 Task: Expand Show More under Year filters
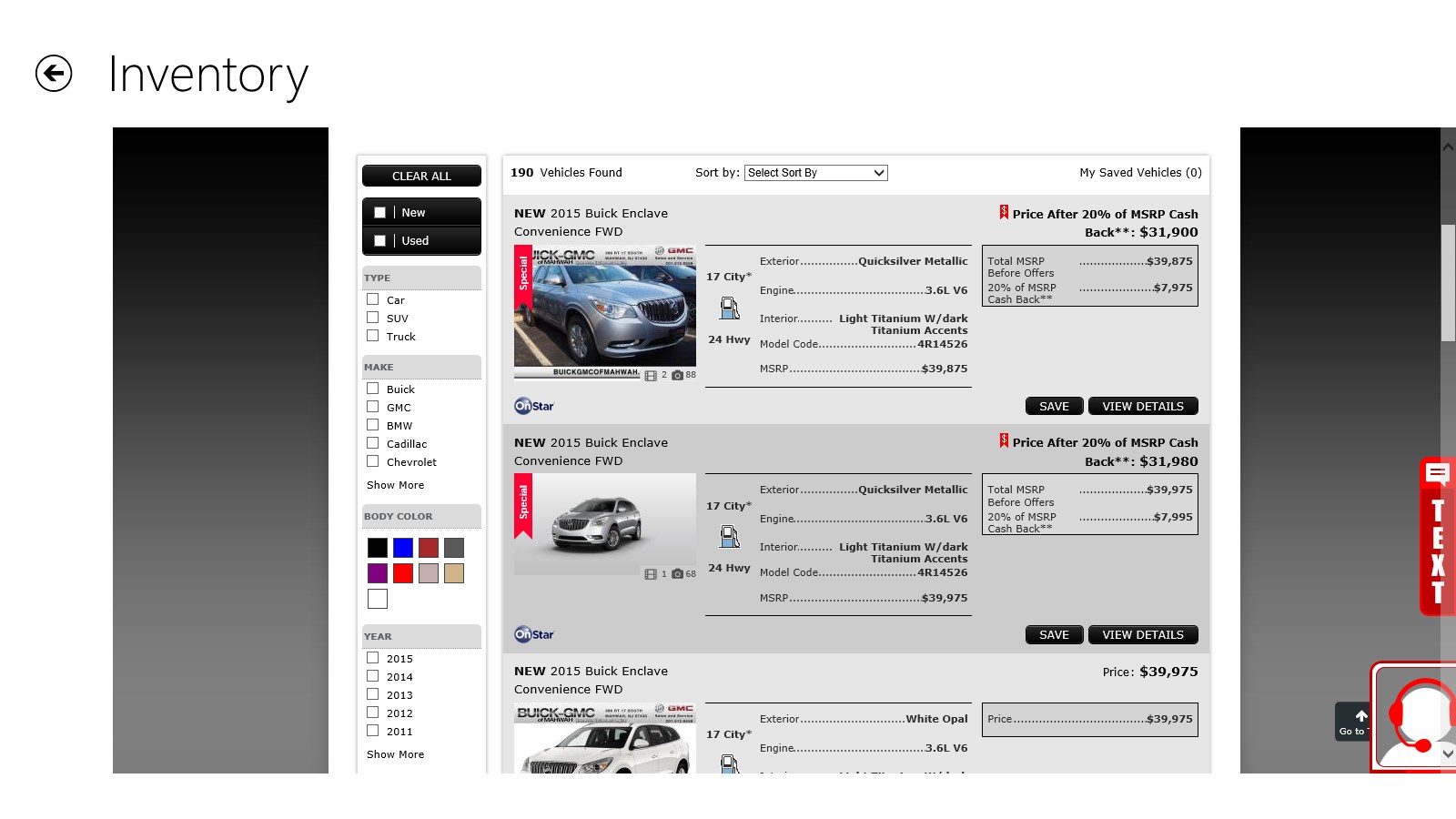(x=395, y=754)
